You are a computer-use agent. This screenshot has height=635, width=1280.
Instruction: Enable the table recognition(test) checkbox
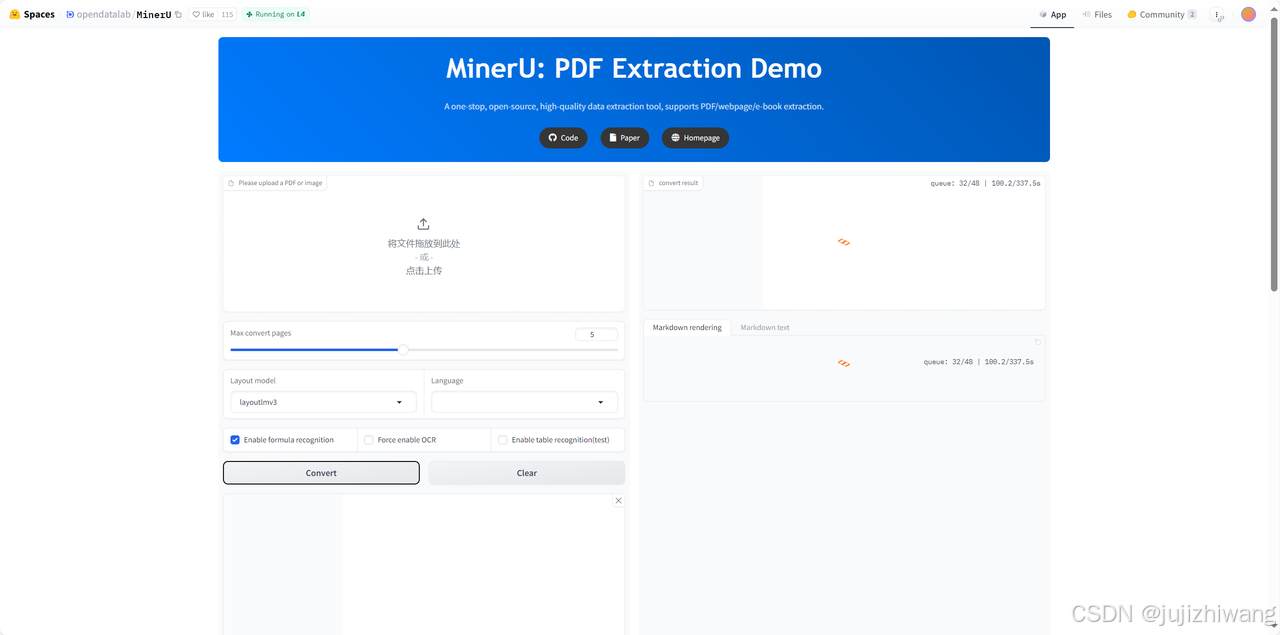[503, 440]
